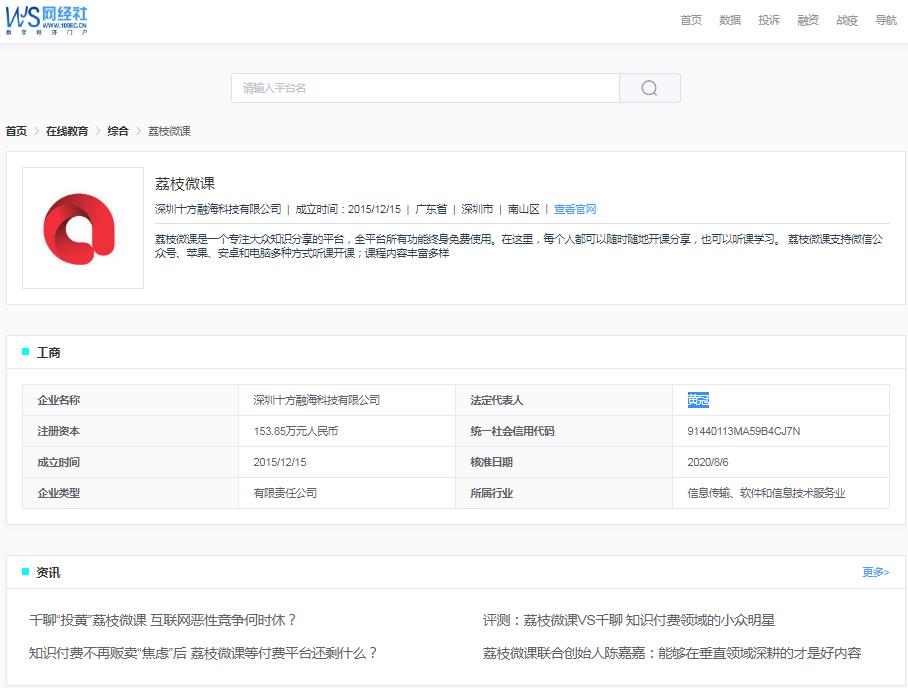The image size is (908, 688).
Task: Select 首页 in the top navigation
Action: (x=690, y=19)
